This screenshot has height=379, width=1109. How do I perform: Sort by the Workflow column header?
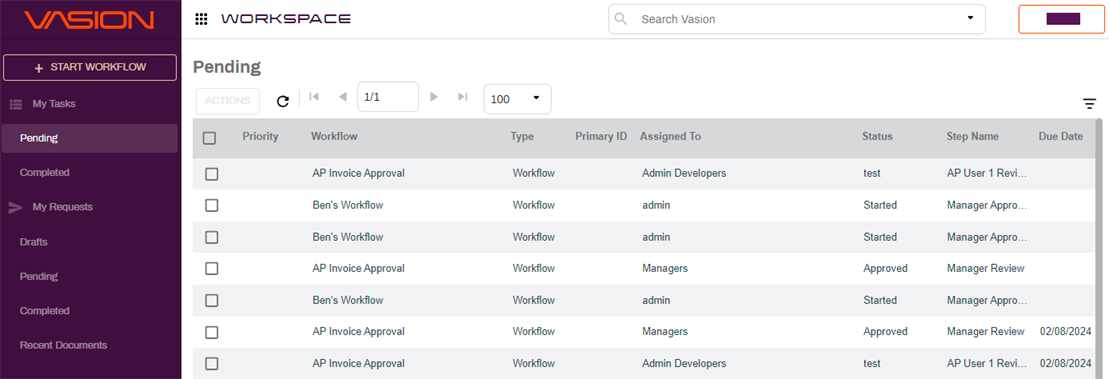click(x=335, y=136)
